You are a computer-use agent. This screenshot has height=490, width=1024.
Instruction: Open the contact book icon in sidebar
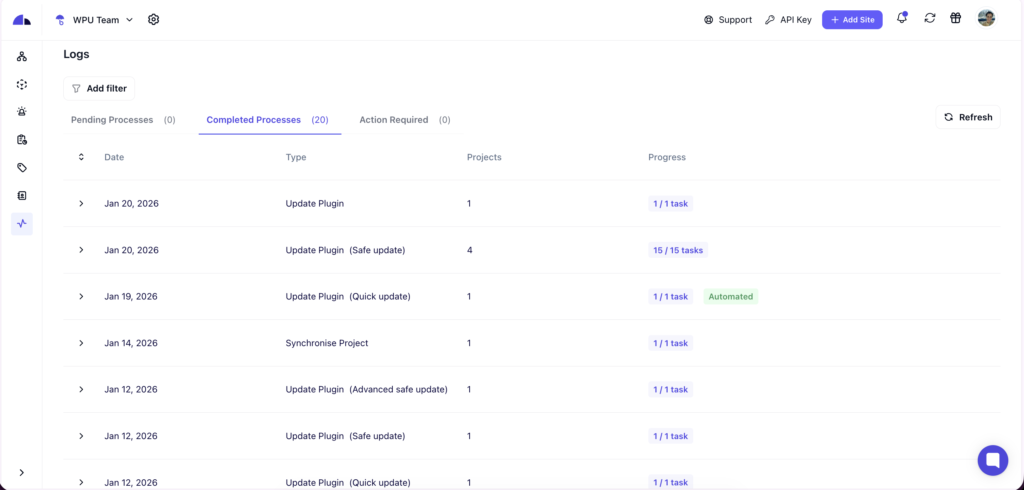tap(22, 195)
